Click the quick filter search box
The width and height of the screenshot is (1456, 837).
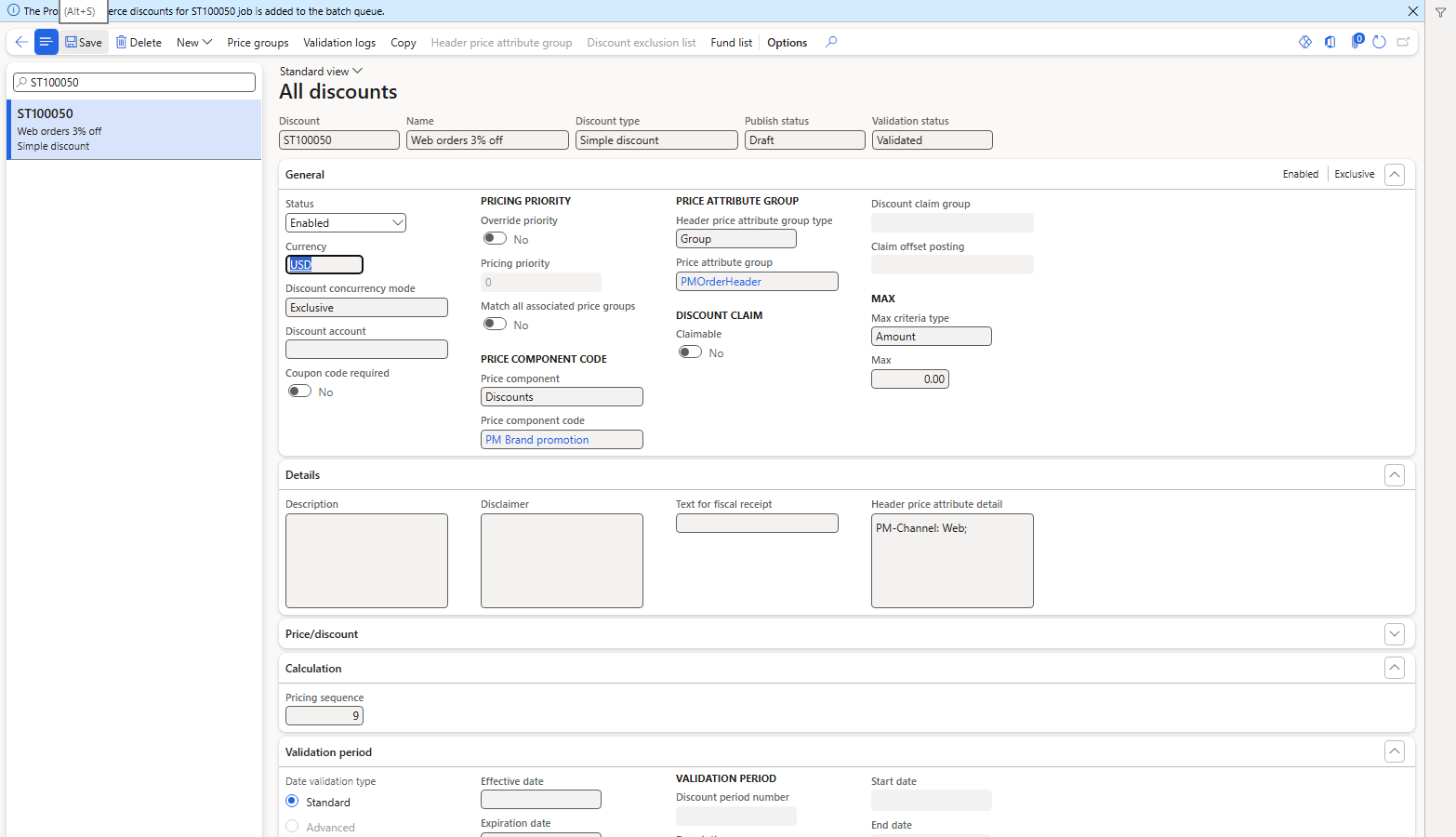[134, 83]
